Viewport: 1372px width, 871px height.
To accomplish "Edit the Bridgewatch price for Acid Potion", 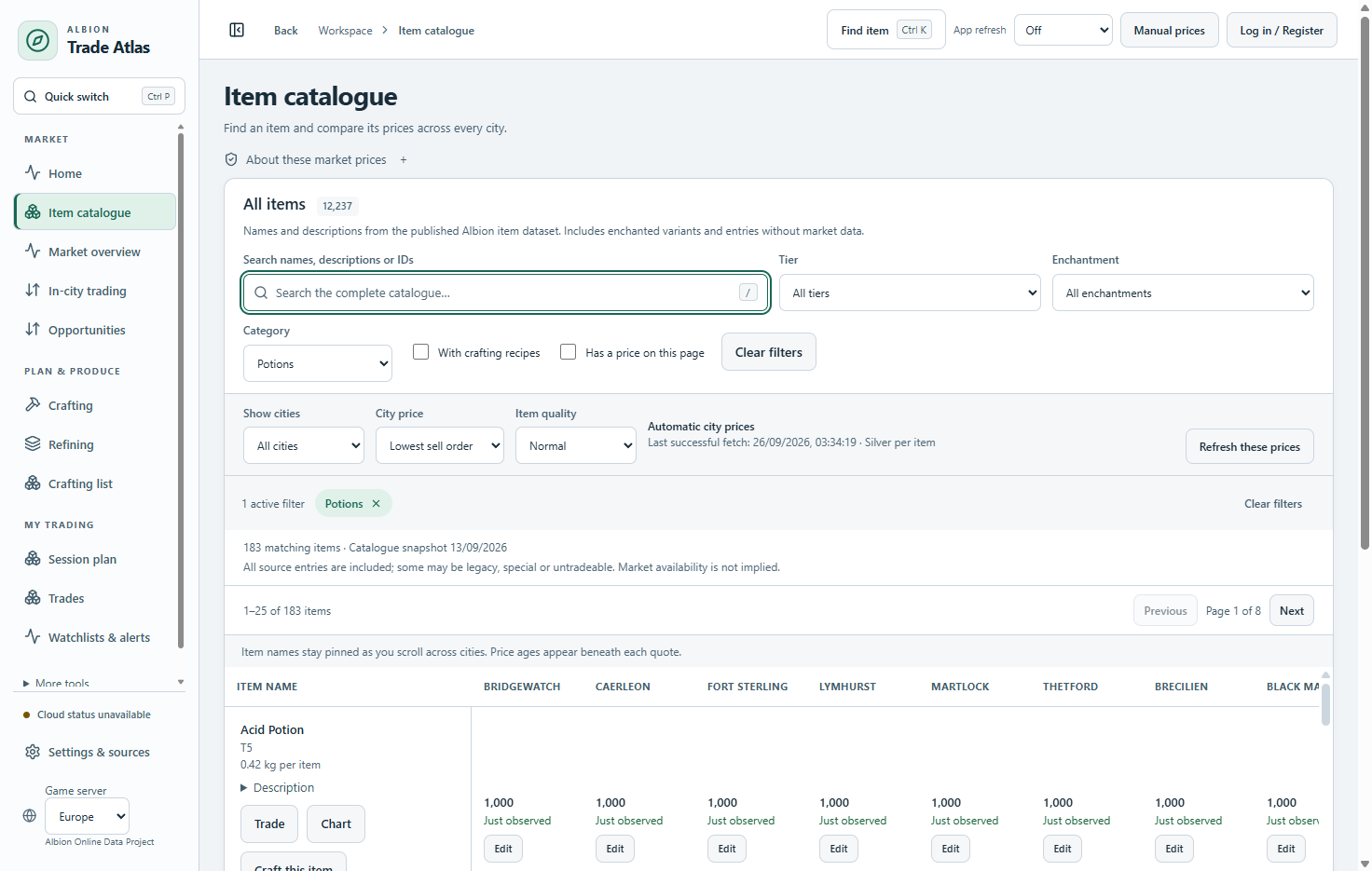I will tap(503, 849).
